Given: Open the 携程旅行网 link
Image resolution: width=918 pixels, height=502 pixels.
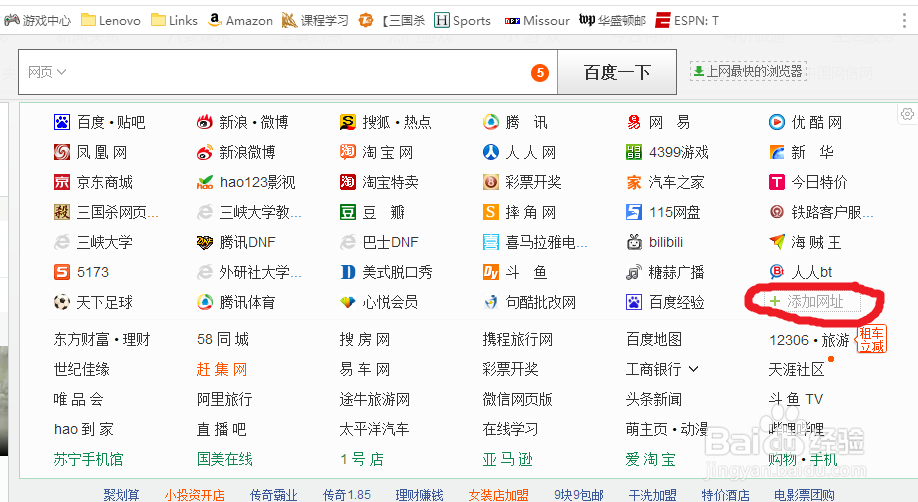Looking at the screenshot, I should [518, 339].
